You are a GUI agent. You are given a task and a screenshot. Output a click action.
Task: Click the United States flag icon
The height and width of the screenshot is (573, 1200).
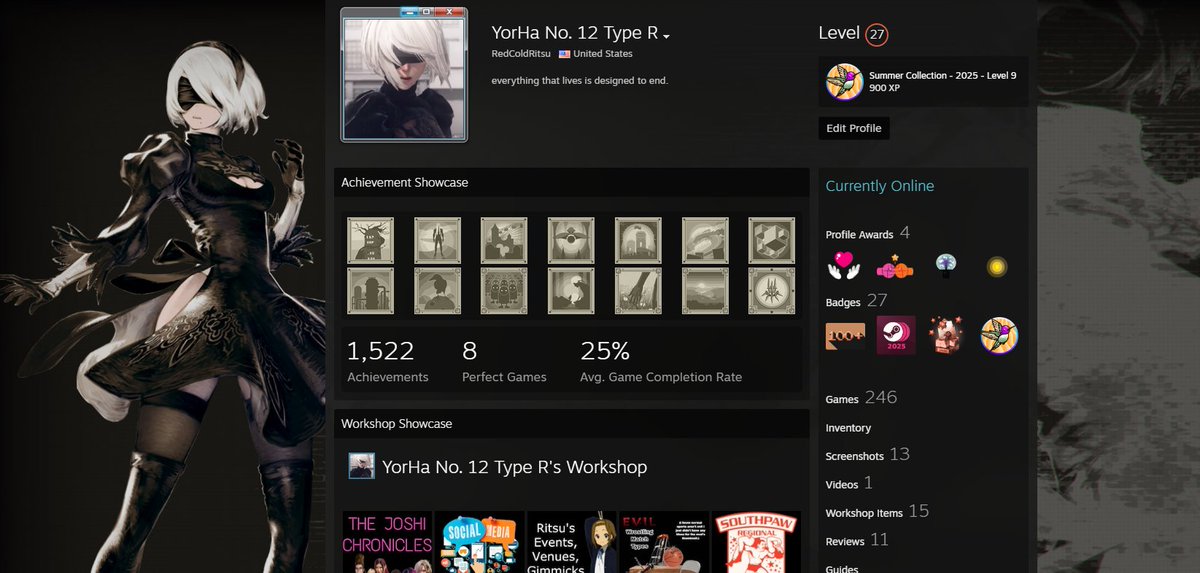564,54
